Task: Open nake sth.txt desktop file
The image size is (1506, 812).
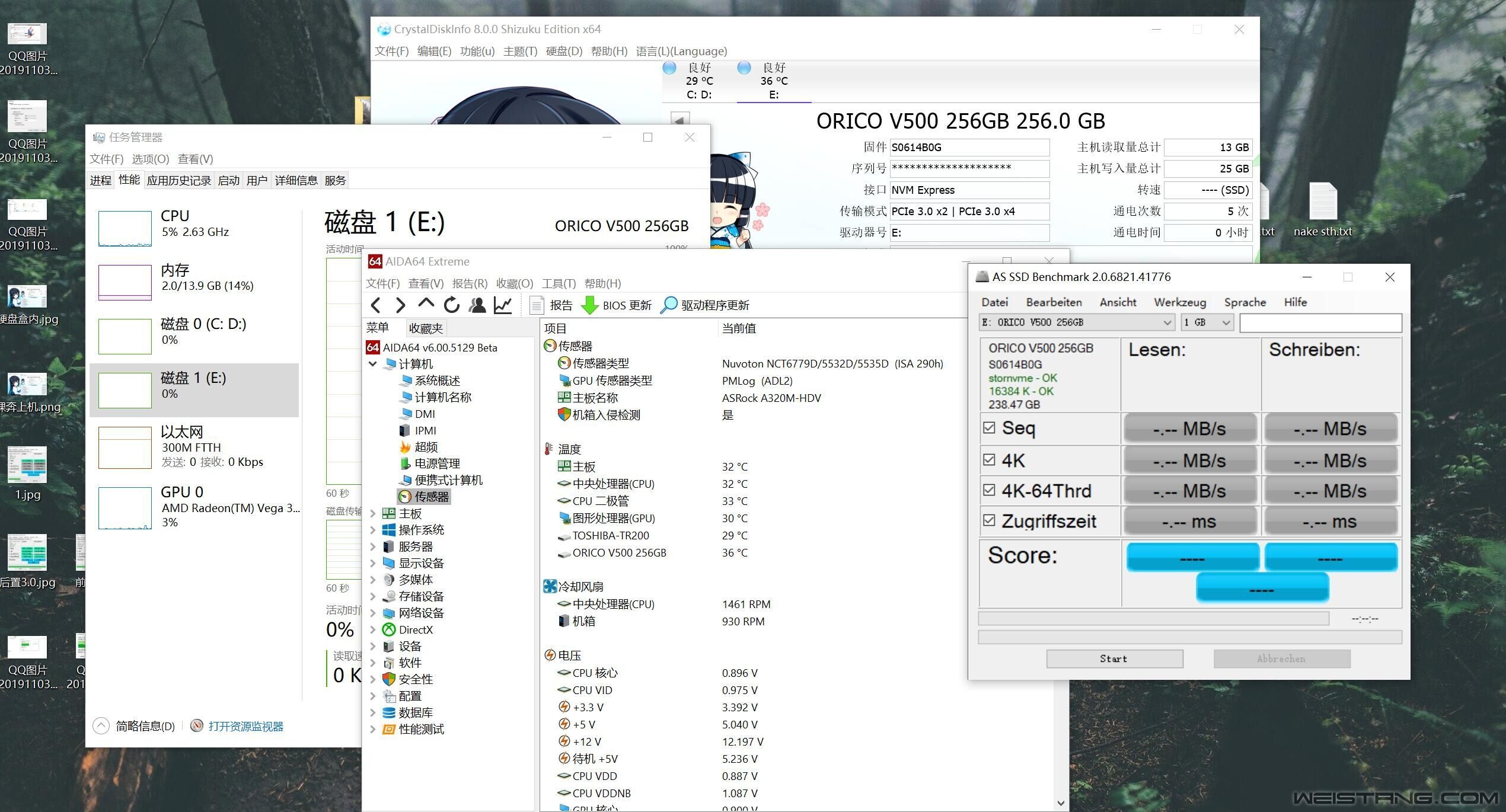Action: (x=1322, y=211)
